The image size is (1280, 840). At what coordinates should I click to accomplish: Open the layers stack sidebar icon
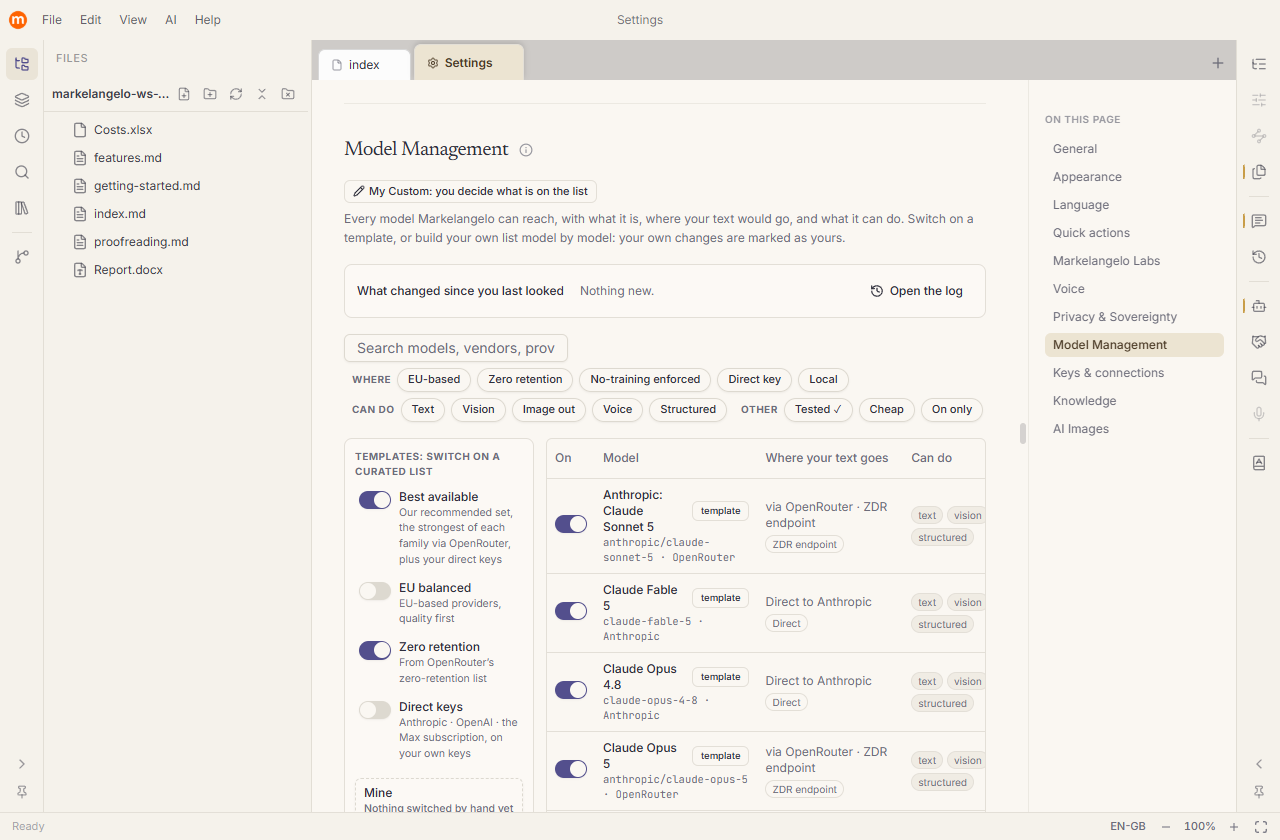[x=22, y=100]
